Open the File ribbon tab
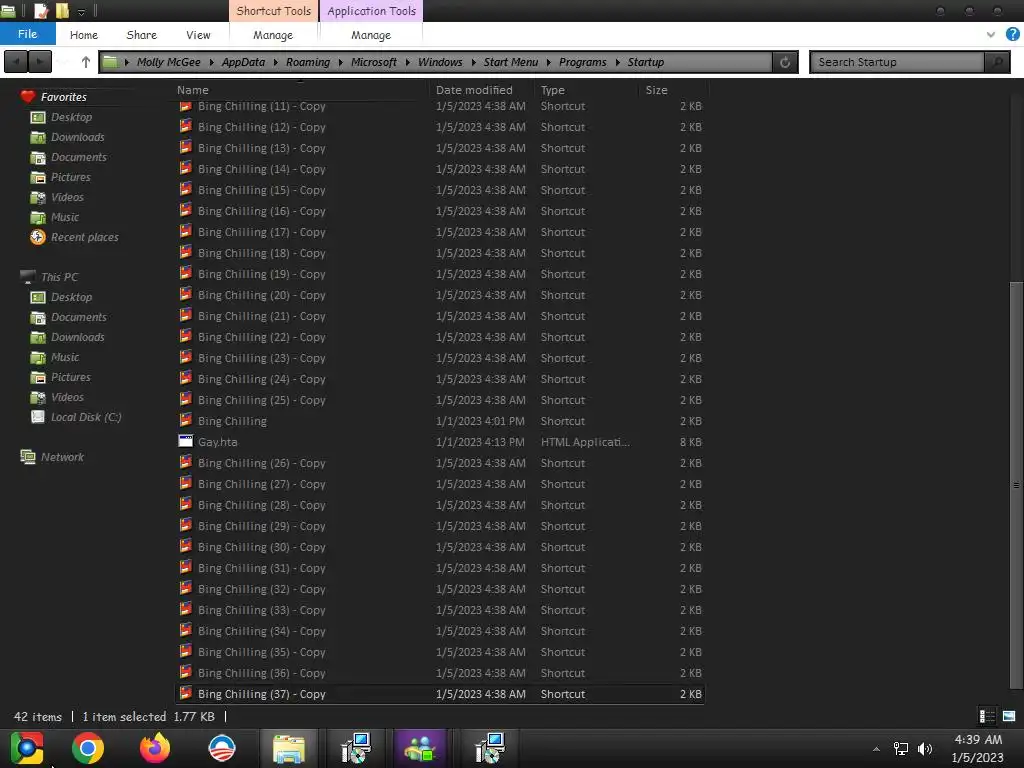The height and width of the screenshot is (768, 1024). coord(27,34)
